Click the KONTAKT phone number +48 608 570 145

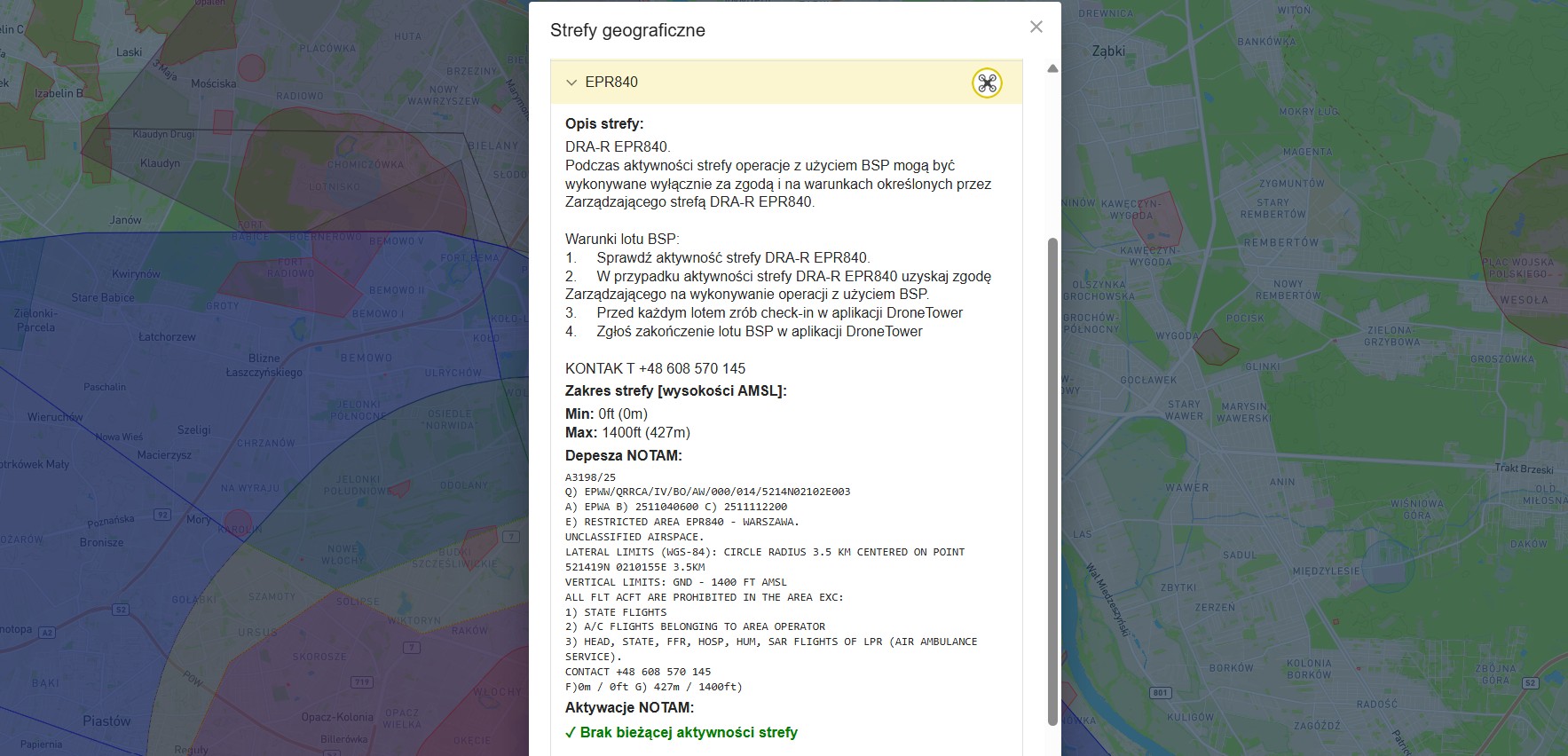point(691,368)
